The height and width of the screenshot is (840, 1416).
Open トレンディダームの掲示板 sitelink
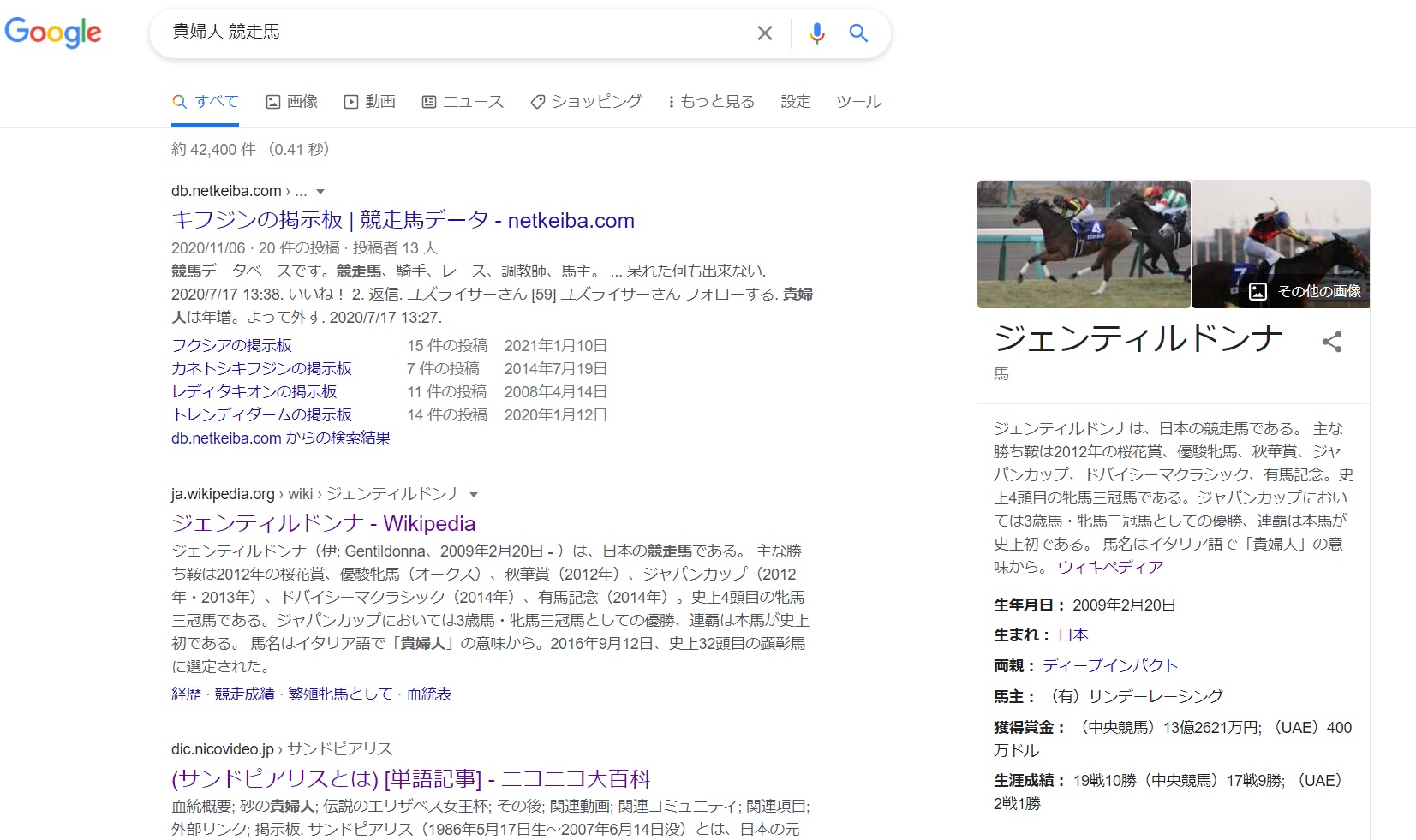[x=261, y=414]
